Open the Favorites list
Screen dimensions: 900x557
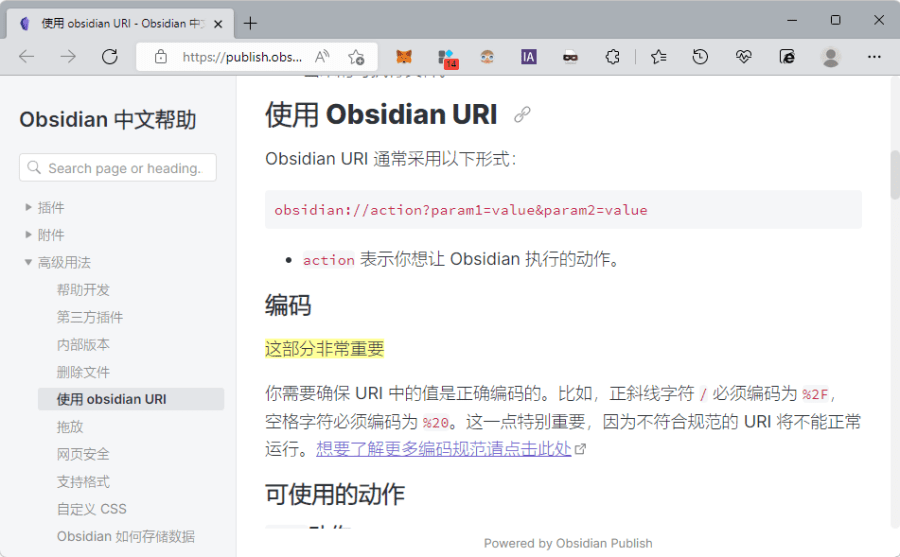click(658, 56)
